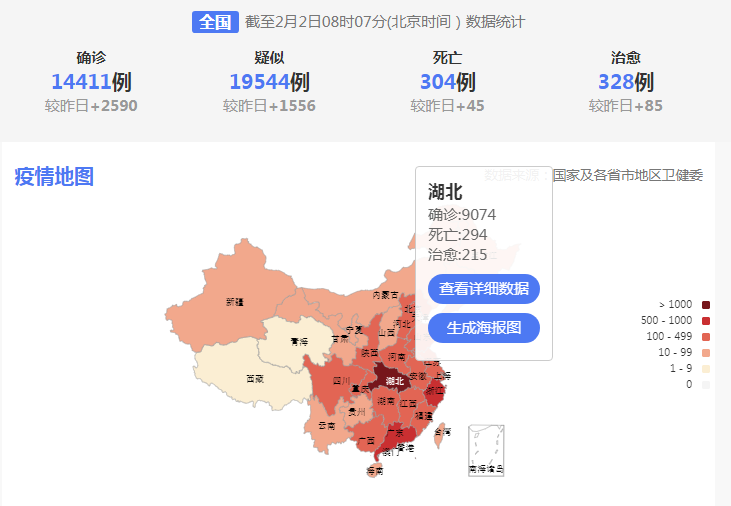Screen dimensions: 731x506
Task: Select 福建 province on the map
Action: pyautogui.click(x=422, y=415)
